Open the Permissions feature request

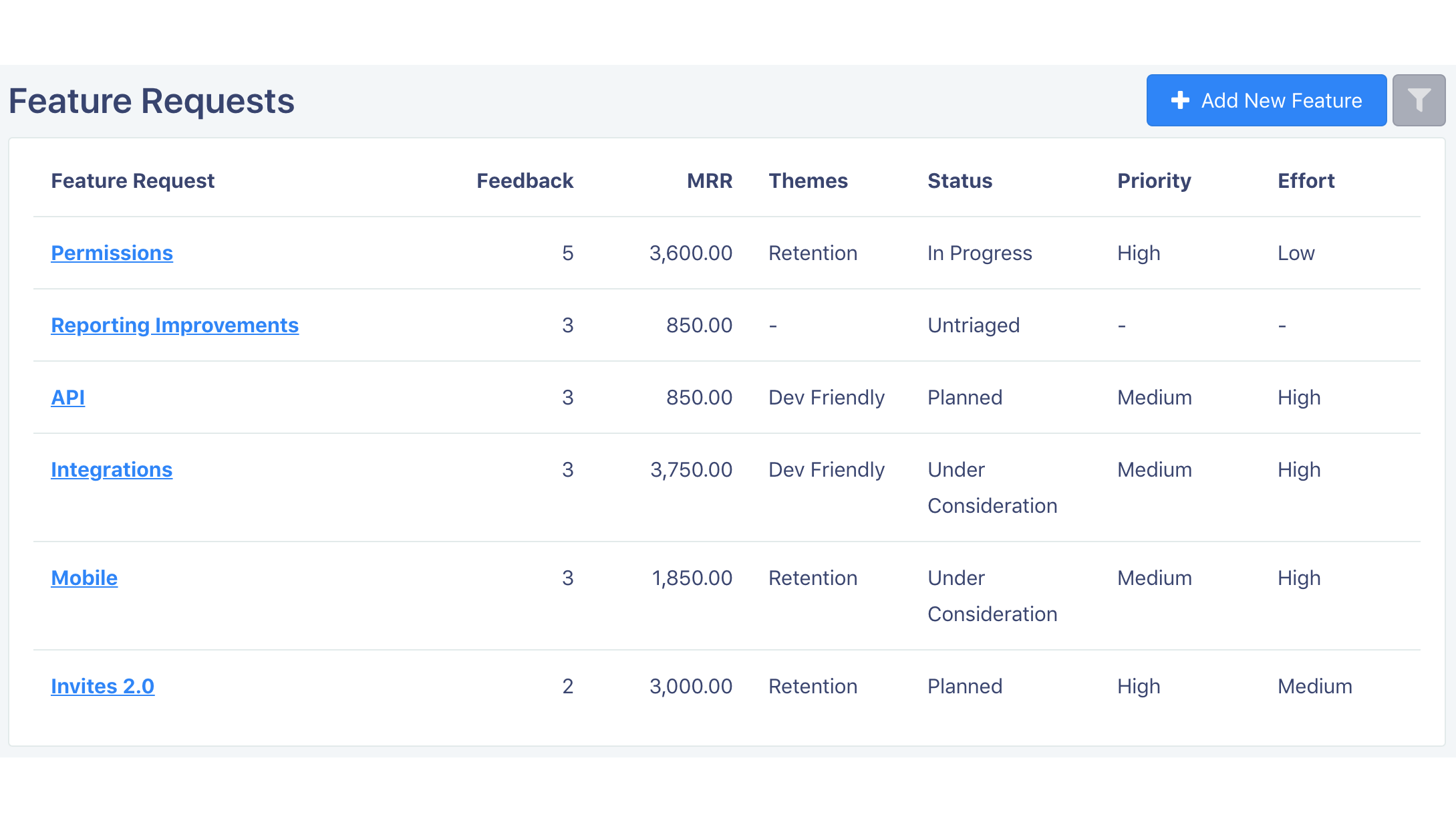112,253
